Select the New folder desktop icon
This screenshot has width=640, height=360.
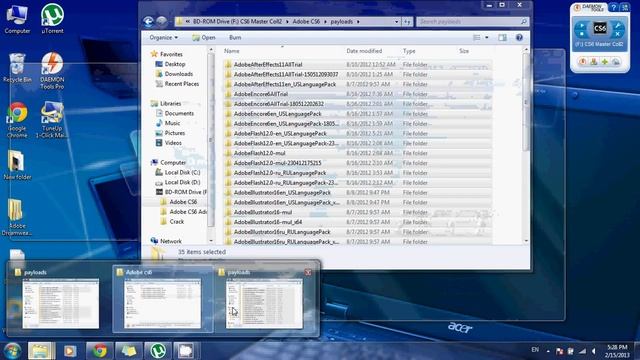coord(17,165)
